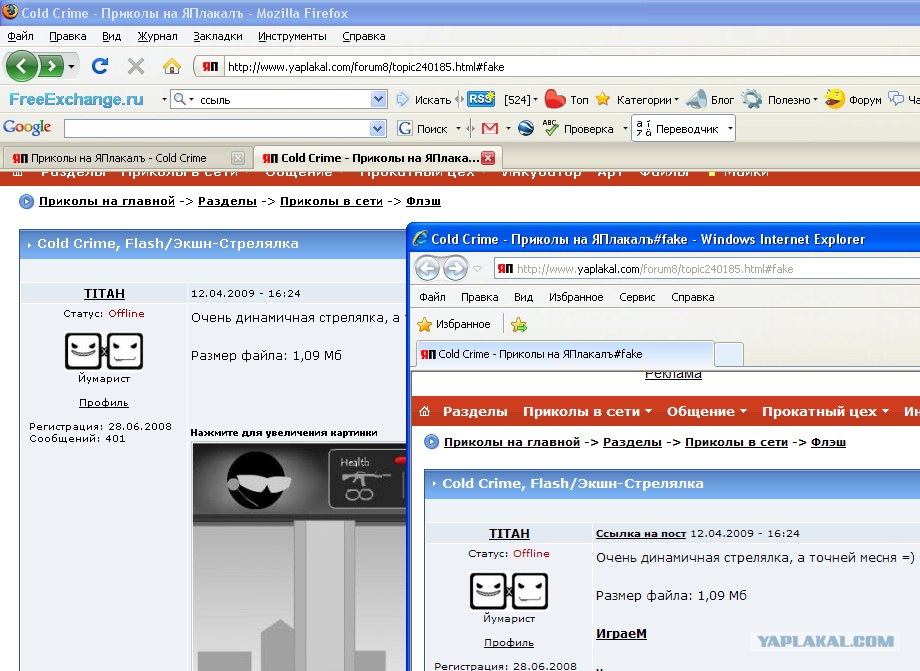Click the Искать search button
Viewport: 920px width, 671px height.
pyautogui.click(x=424, y=100)
